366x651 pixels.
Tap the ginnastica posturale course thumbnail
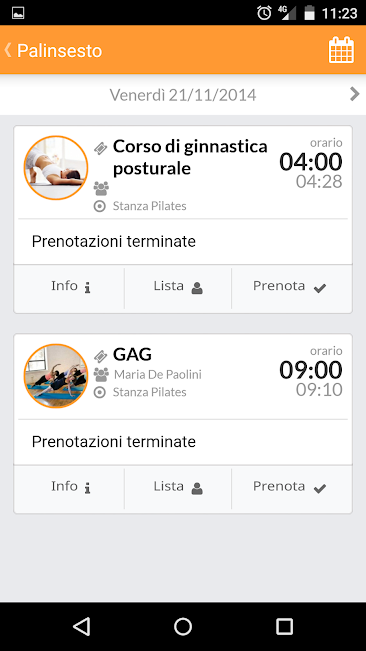[56, 168]
